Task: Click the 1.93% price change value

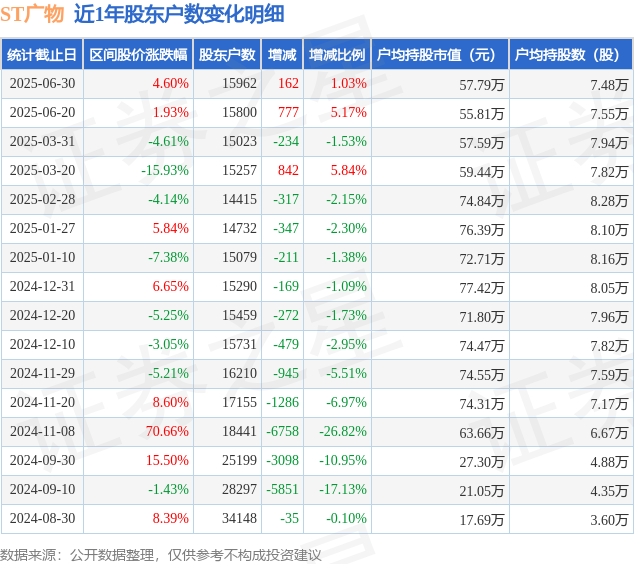Action: point(171,112)
